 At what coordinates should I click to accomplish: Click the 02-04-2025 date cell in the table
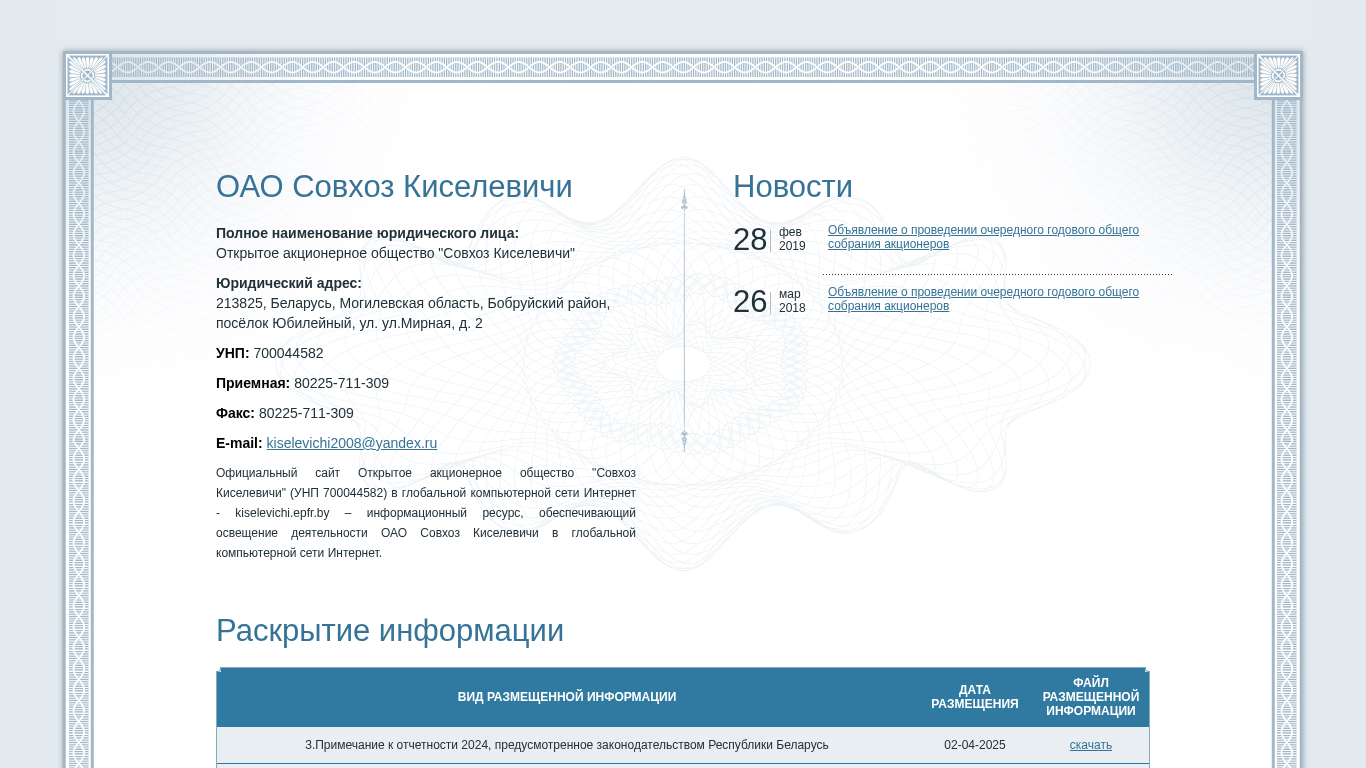[x=975, y=745]
